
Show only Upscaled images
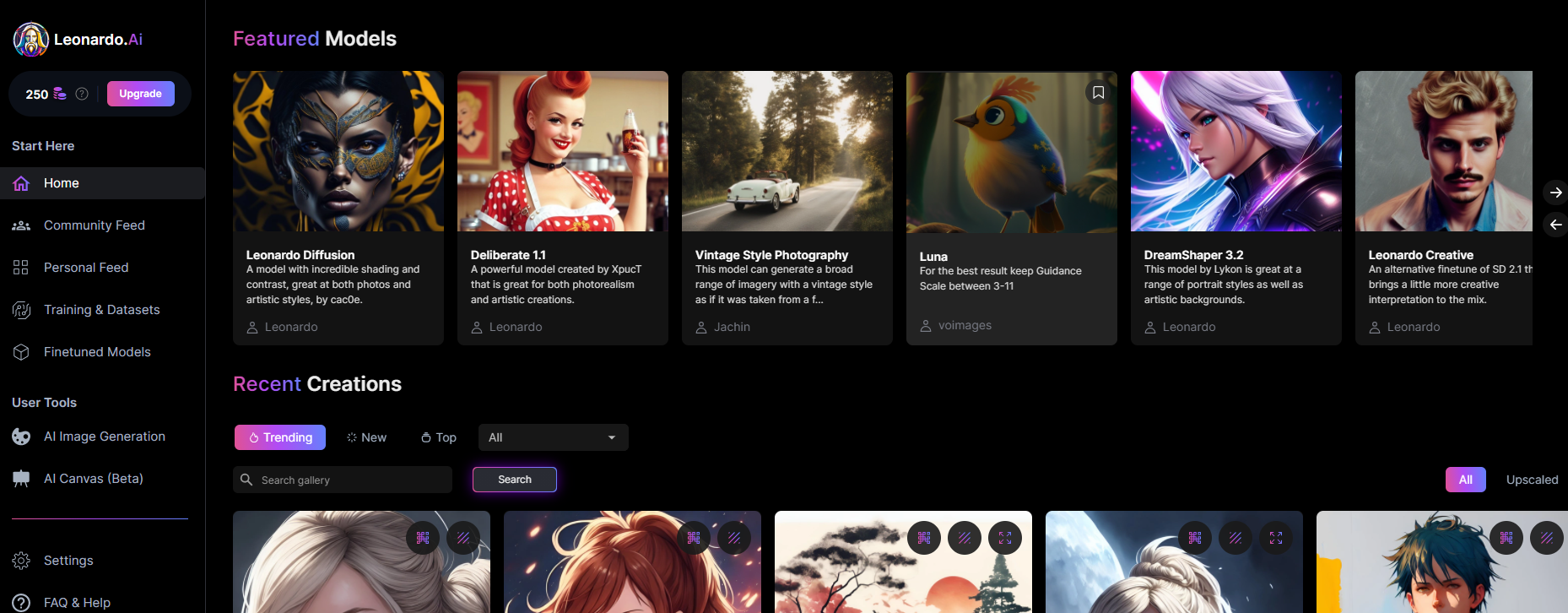click(1532, 480)
